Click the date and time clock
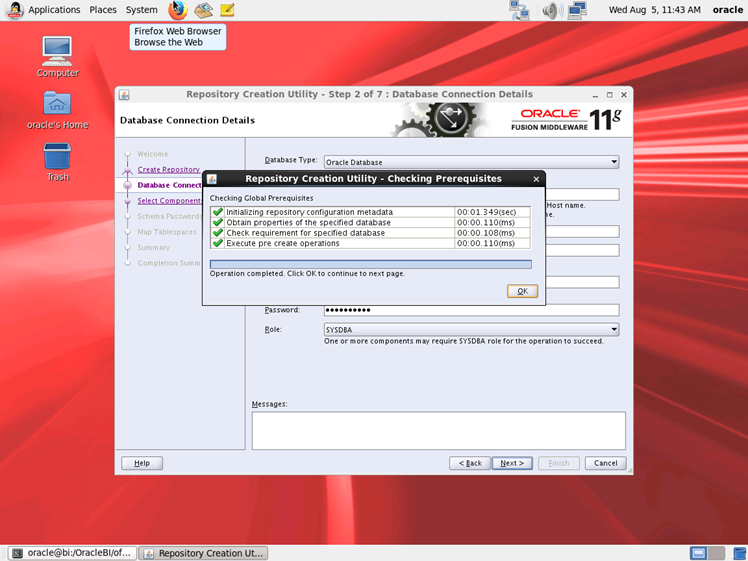 pos(654,10)
